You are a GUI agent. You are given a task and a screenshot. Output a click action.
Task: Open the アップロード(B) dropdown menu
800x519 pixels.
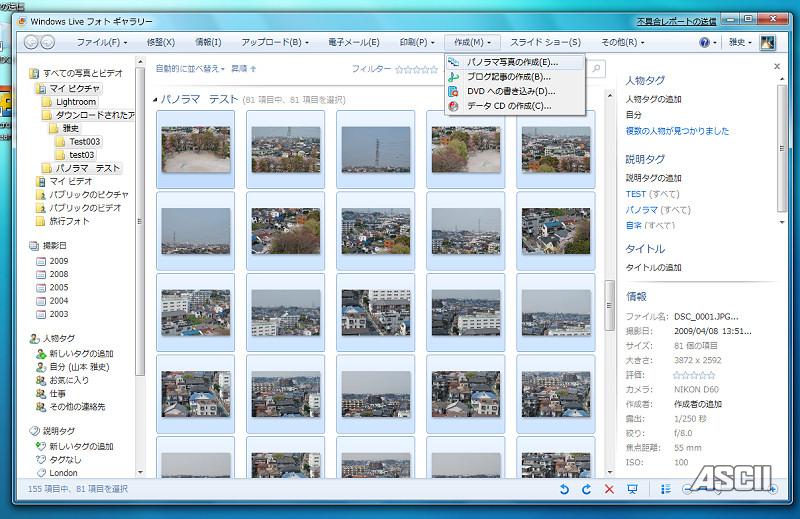[x=274, y=42]
